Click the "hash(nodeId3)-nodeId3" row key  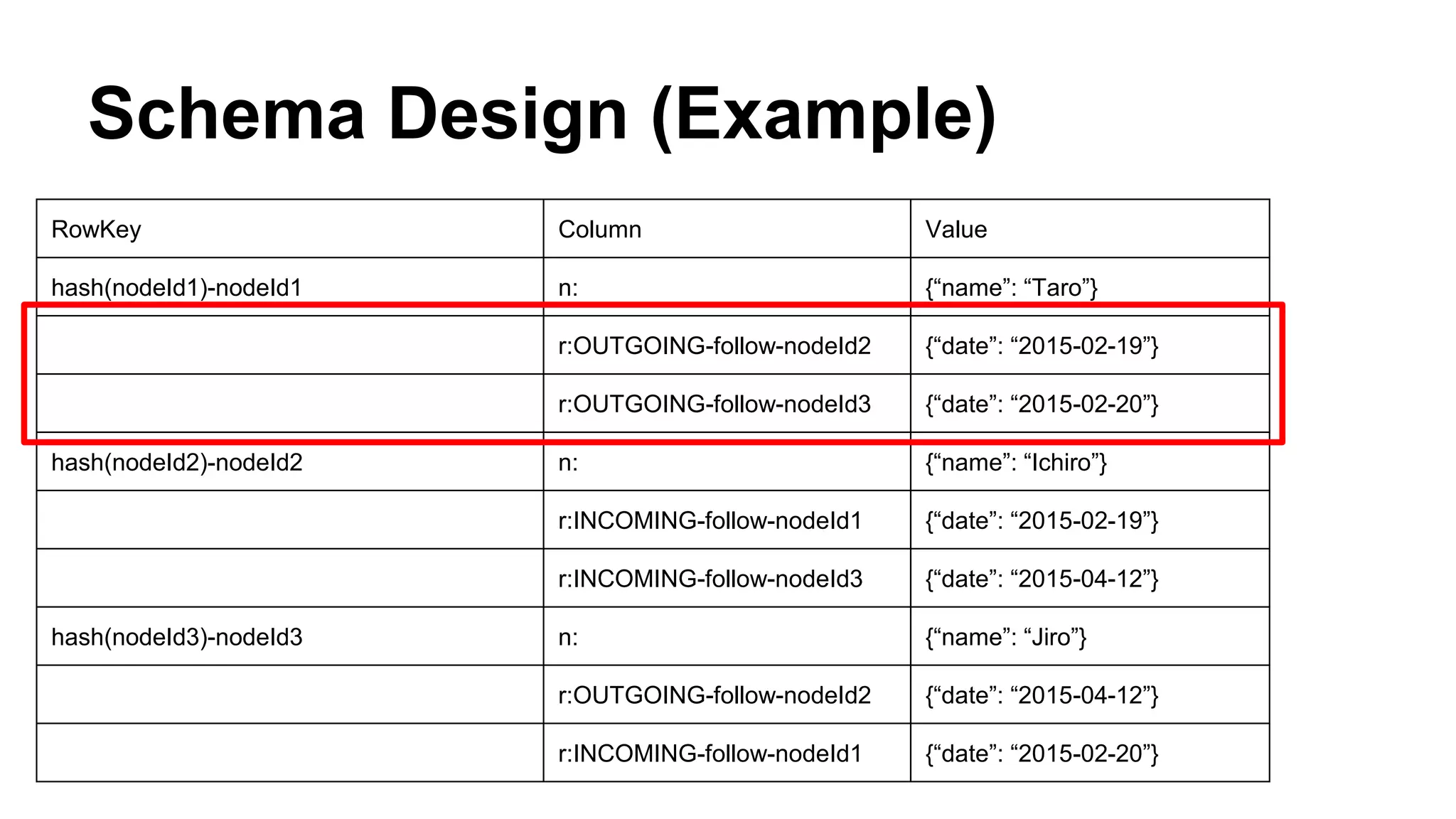click(x=177, y=637)
